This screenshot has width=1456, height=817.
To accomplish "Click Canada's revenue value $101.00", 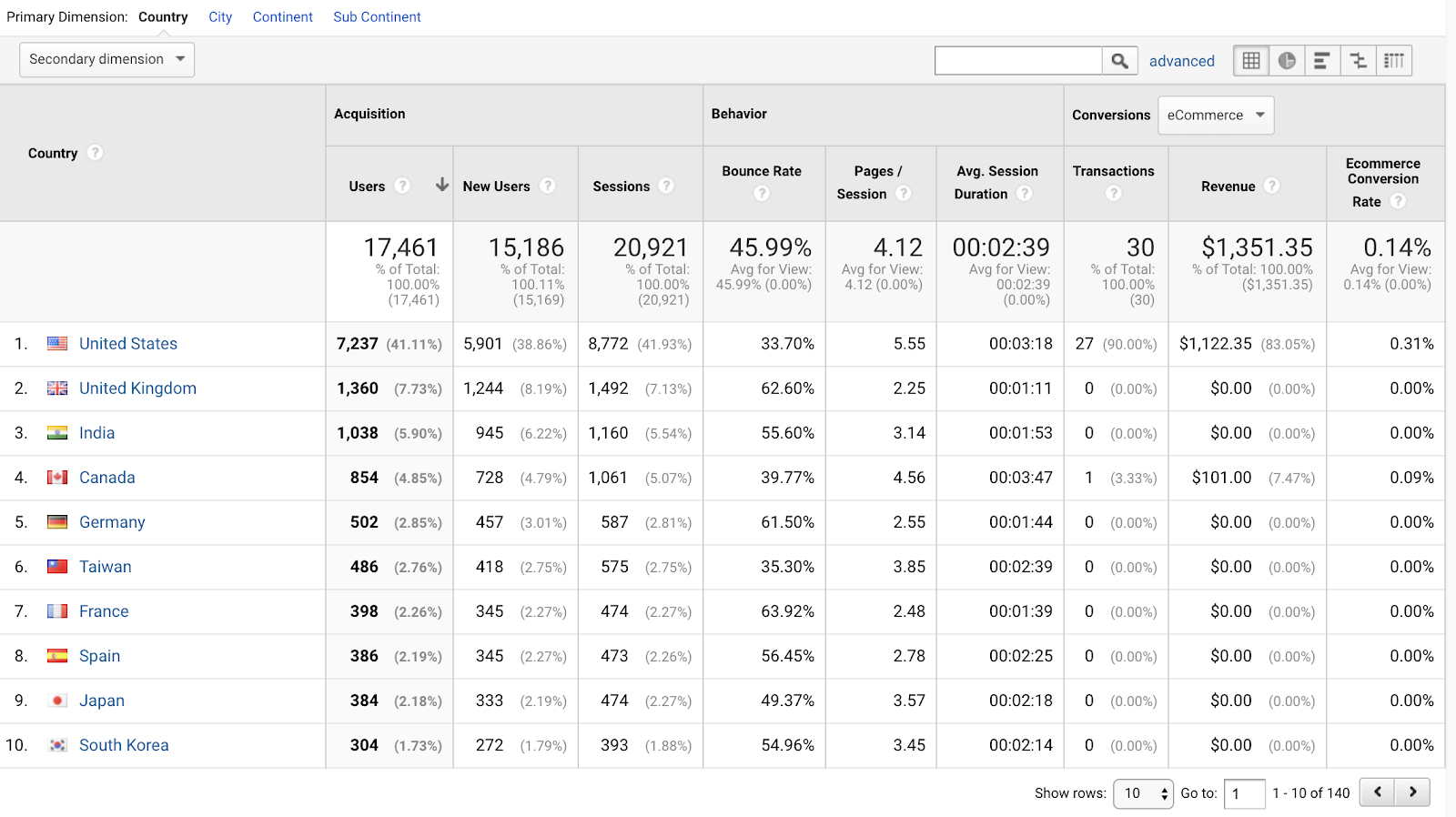I will click(x=1221, y=478).
